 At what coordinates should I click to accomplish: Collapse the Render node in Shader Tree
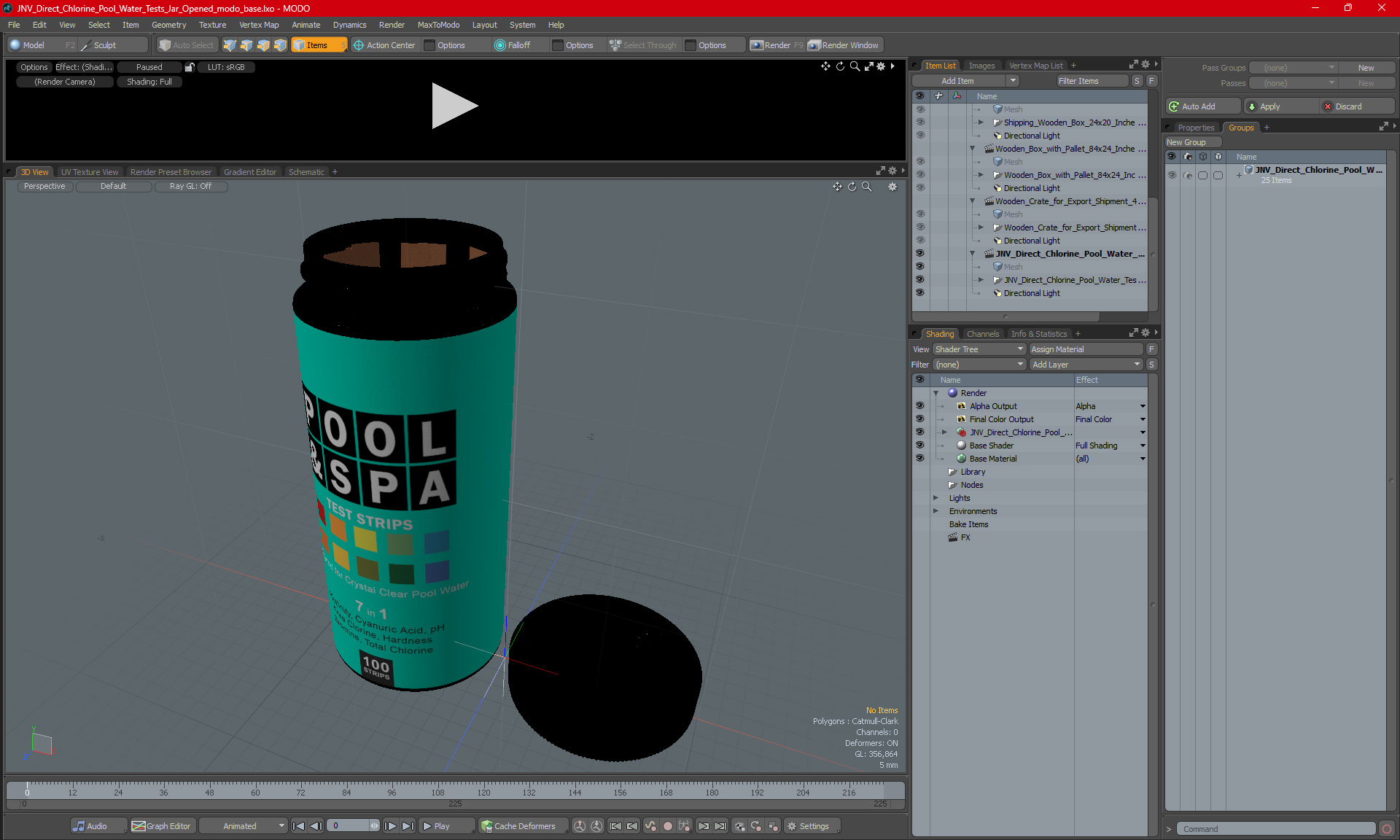point(936,393)
